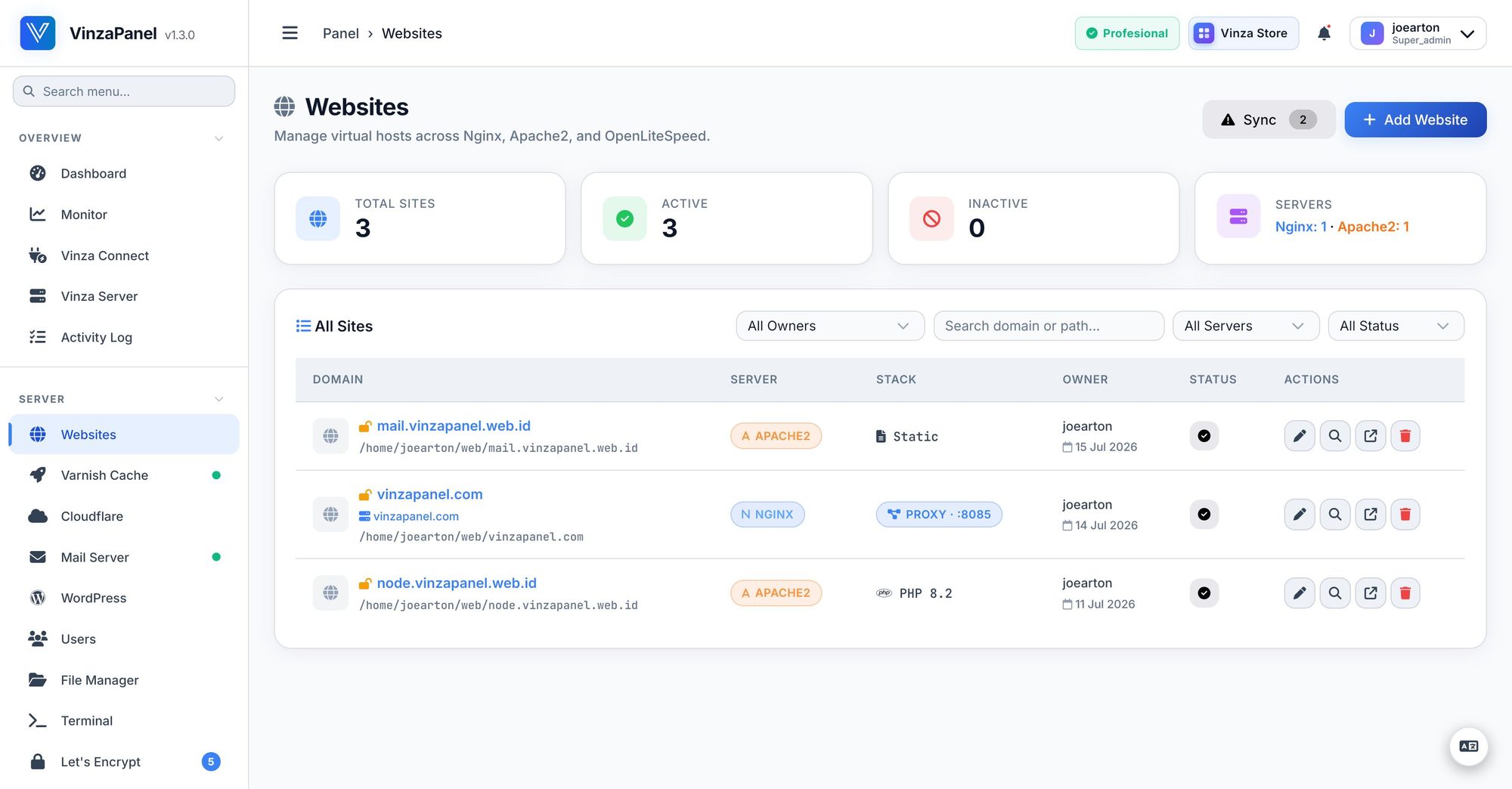Click the Servers purple stack icon
The width and height of the screenshot is (1512, 789).
click(x=1238, y=216)
